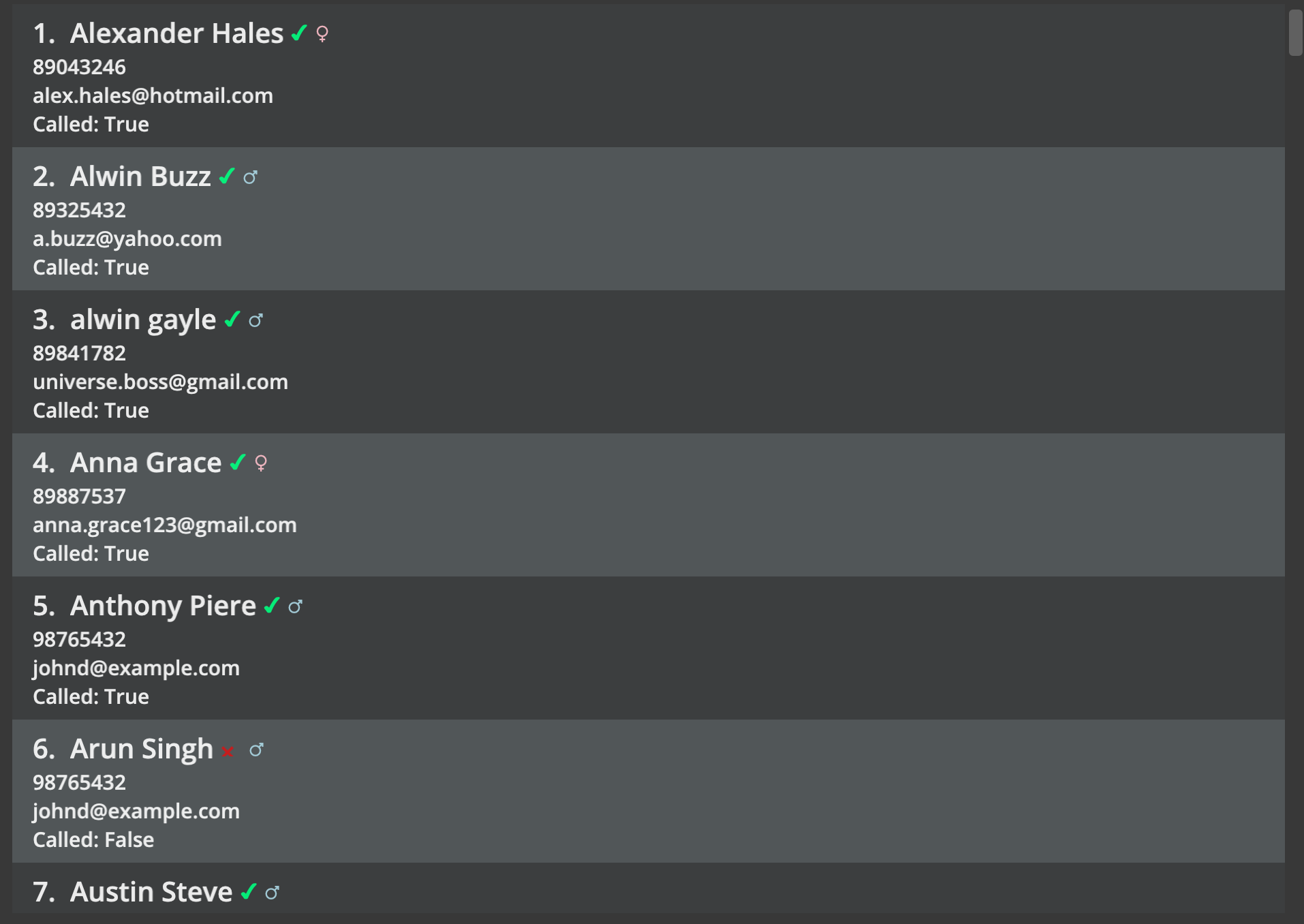Click the male gender icon beside alwin gayle
The height and width of the screenshot is (924, 1304).
point(255,320)
